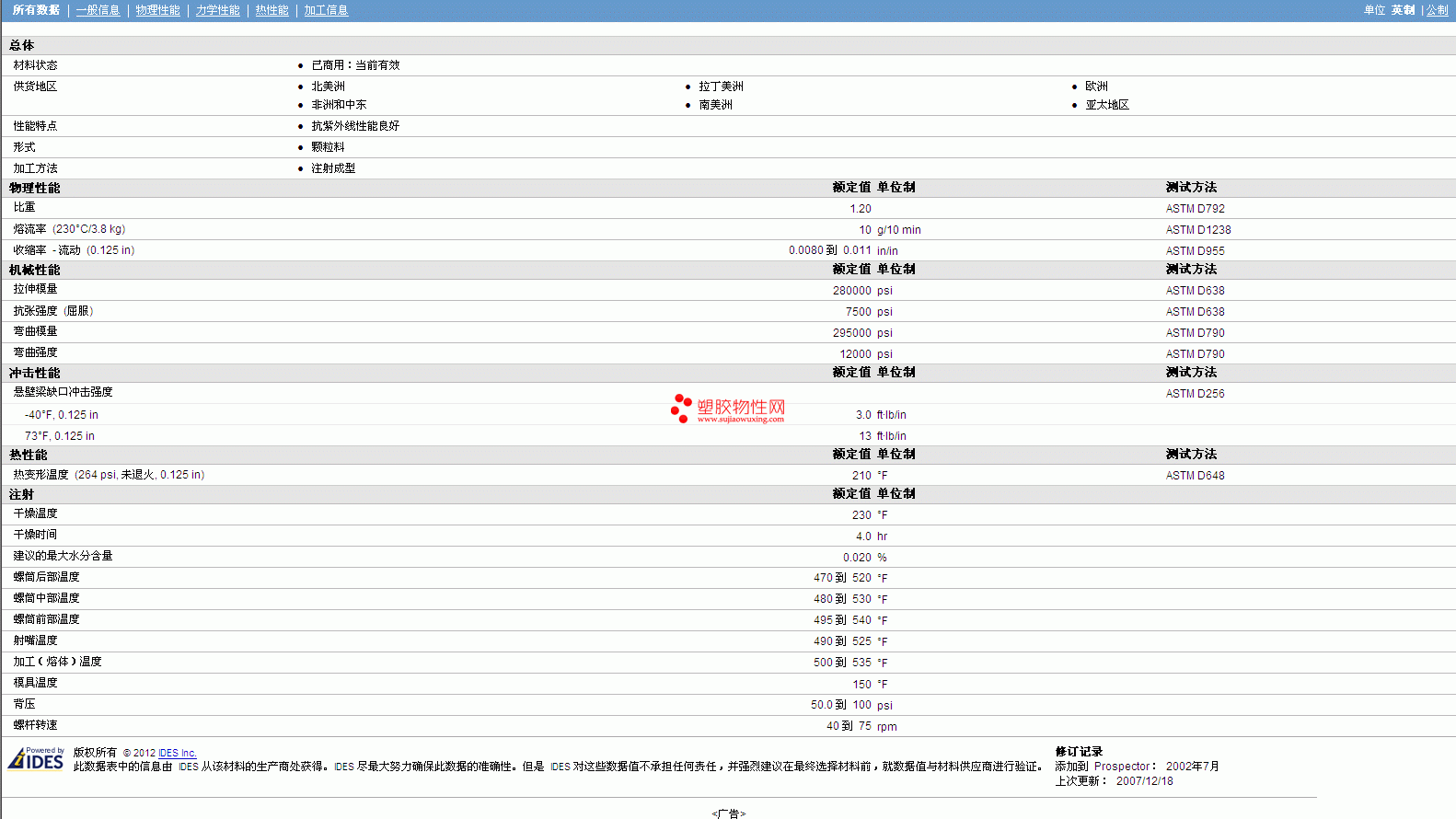Open the ASTM D648 test method link
Image resolution: width=1456 pixels, height=819 pixels.
click(1195, 476)
